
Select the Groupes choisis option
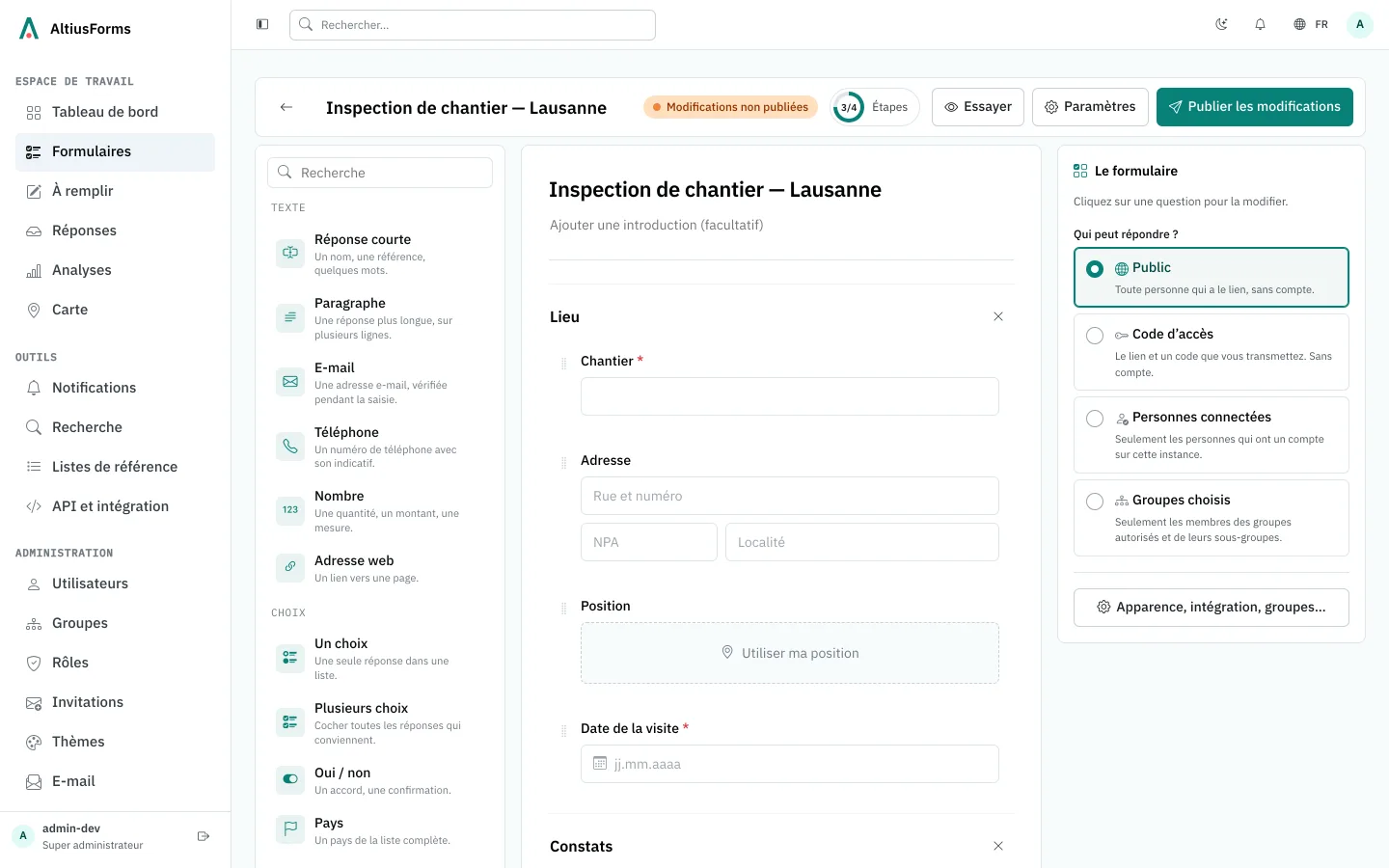[x=1212, y=518]
